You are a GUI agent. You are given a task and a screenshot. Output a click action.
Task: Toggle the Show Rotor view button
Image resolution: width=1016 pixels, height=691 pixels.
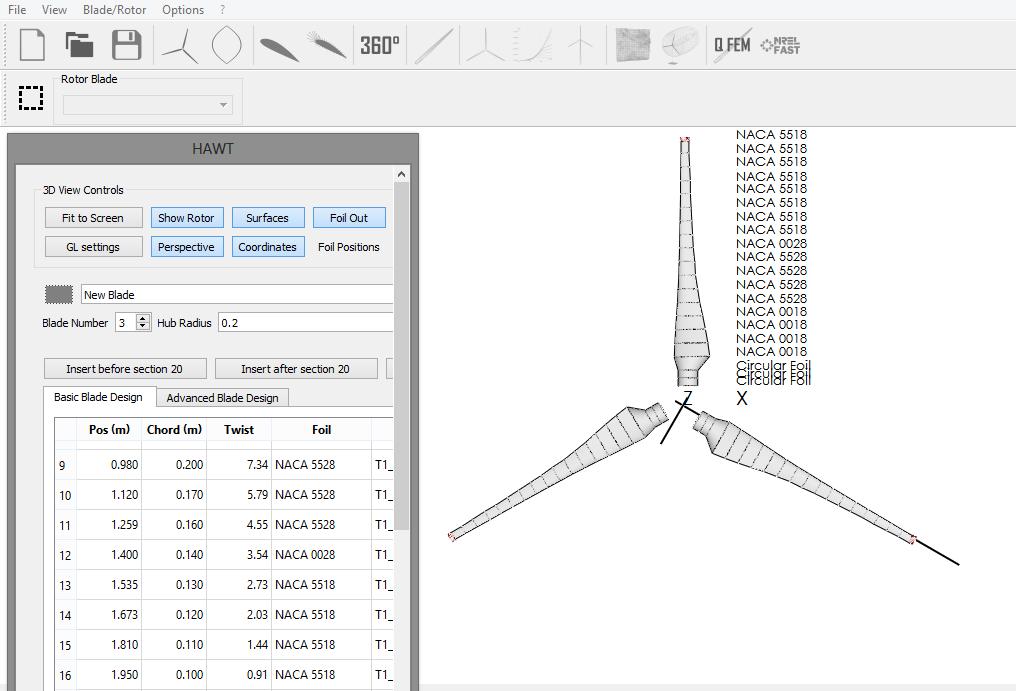[187, 218]
